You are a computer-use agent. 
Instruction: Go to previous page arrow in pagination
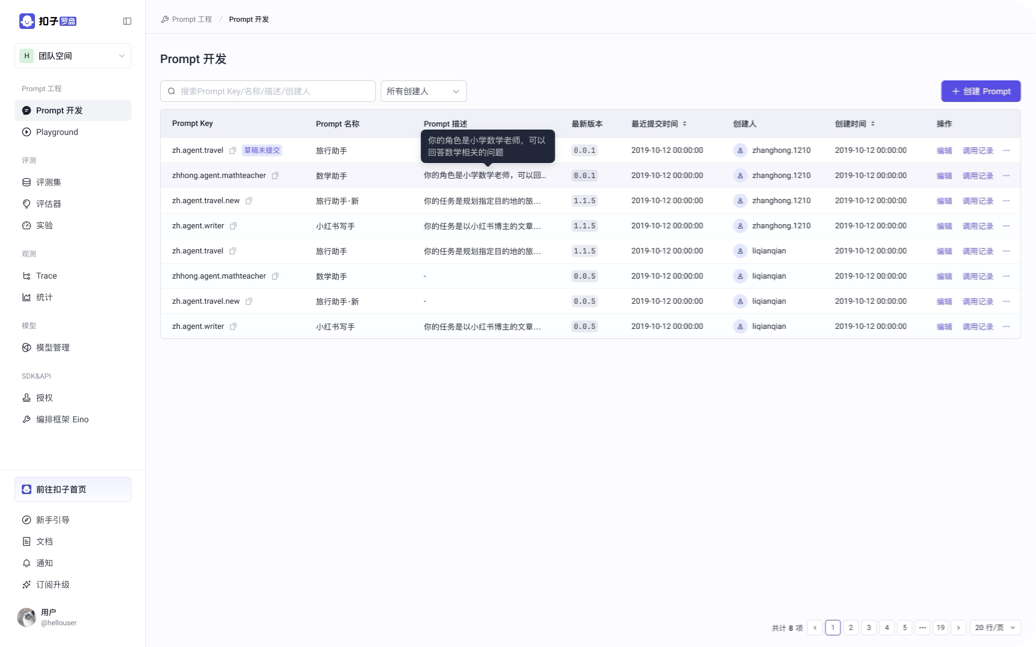815,627
